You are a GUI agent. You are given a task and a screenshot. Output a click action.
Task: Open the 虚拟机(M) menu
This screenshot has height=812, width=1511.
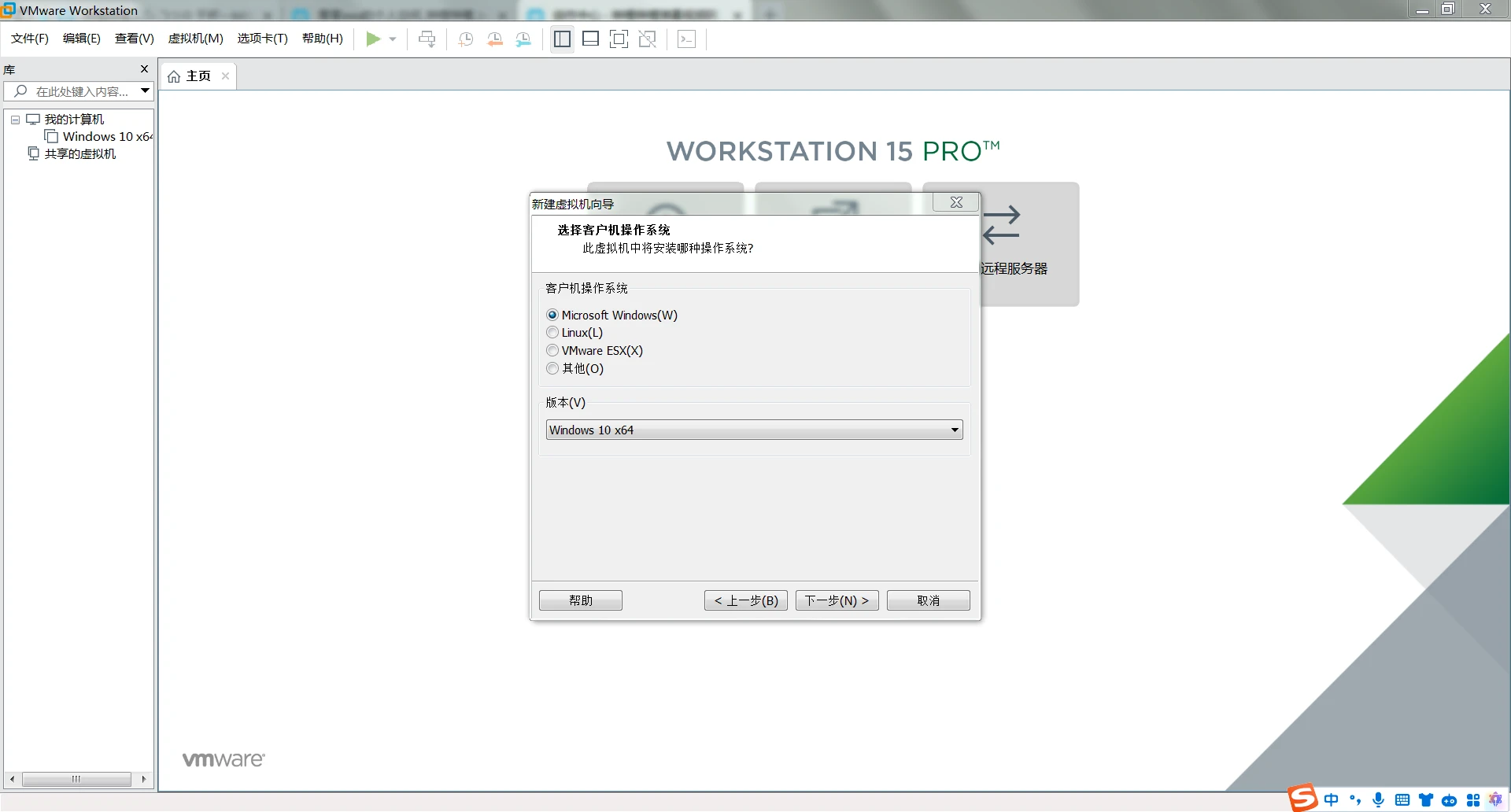(x=196, y=39)
